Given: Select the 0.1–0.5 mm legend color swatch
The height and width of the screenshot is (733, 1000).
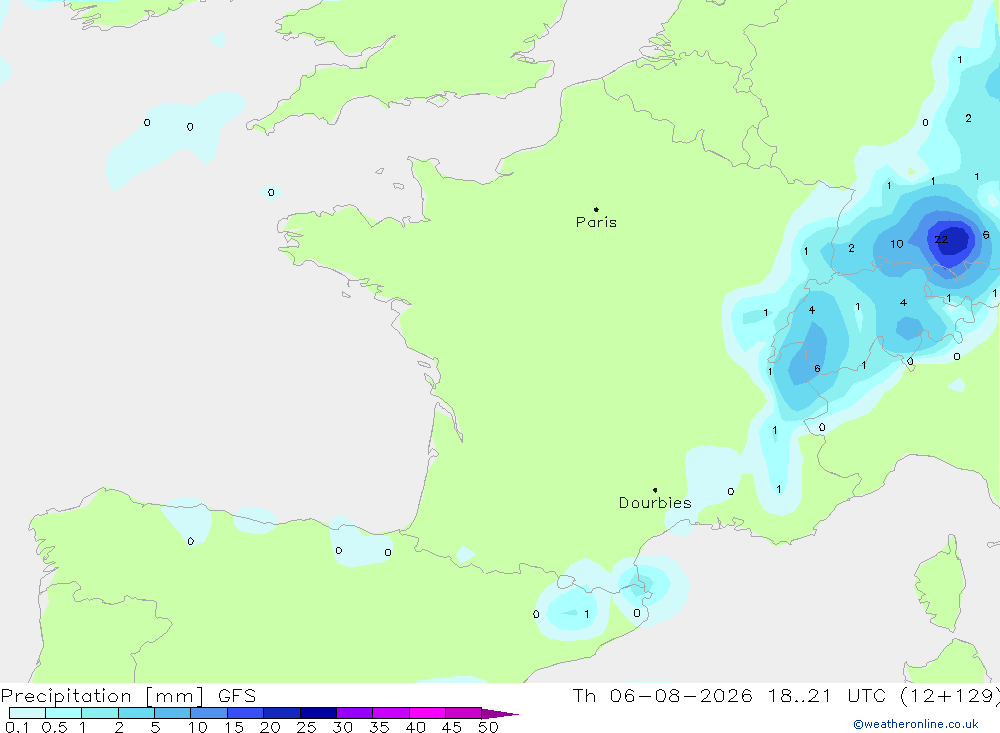Looking at the screenshot, I should [27, 713].
